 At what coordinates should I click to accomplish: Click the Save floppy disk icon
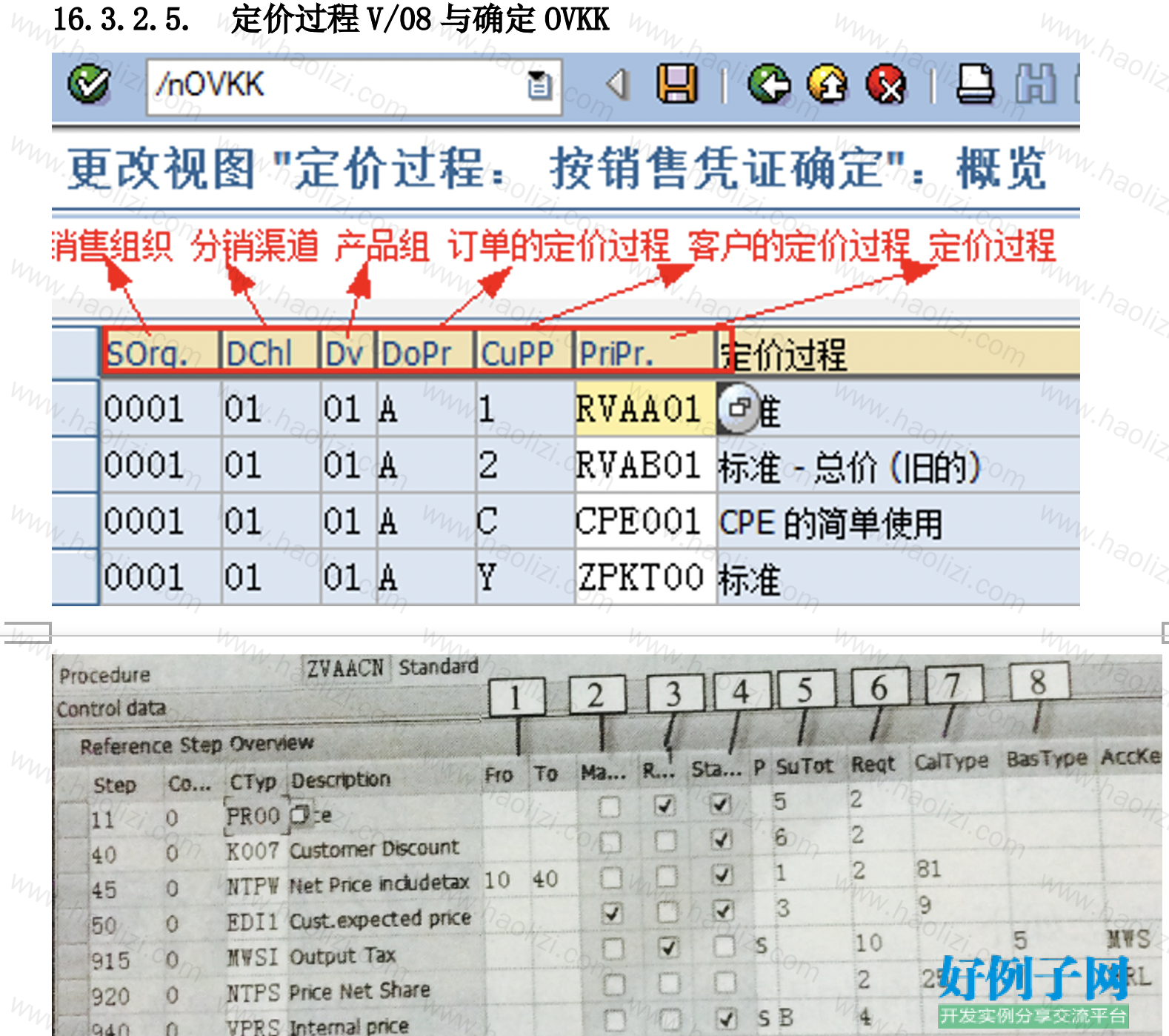pyautogui.click(x=677, y=83)
